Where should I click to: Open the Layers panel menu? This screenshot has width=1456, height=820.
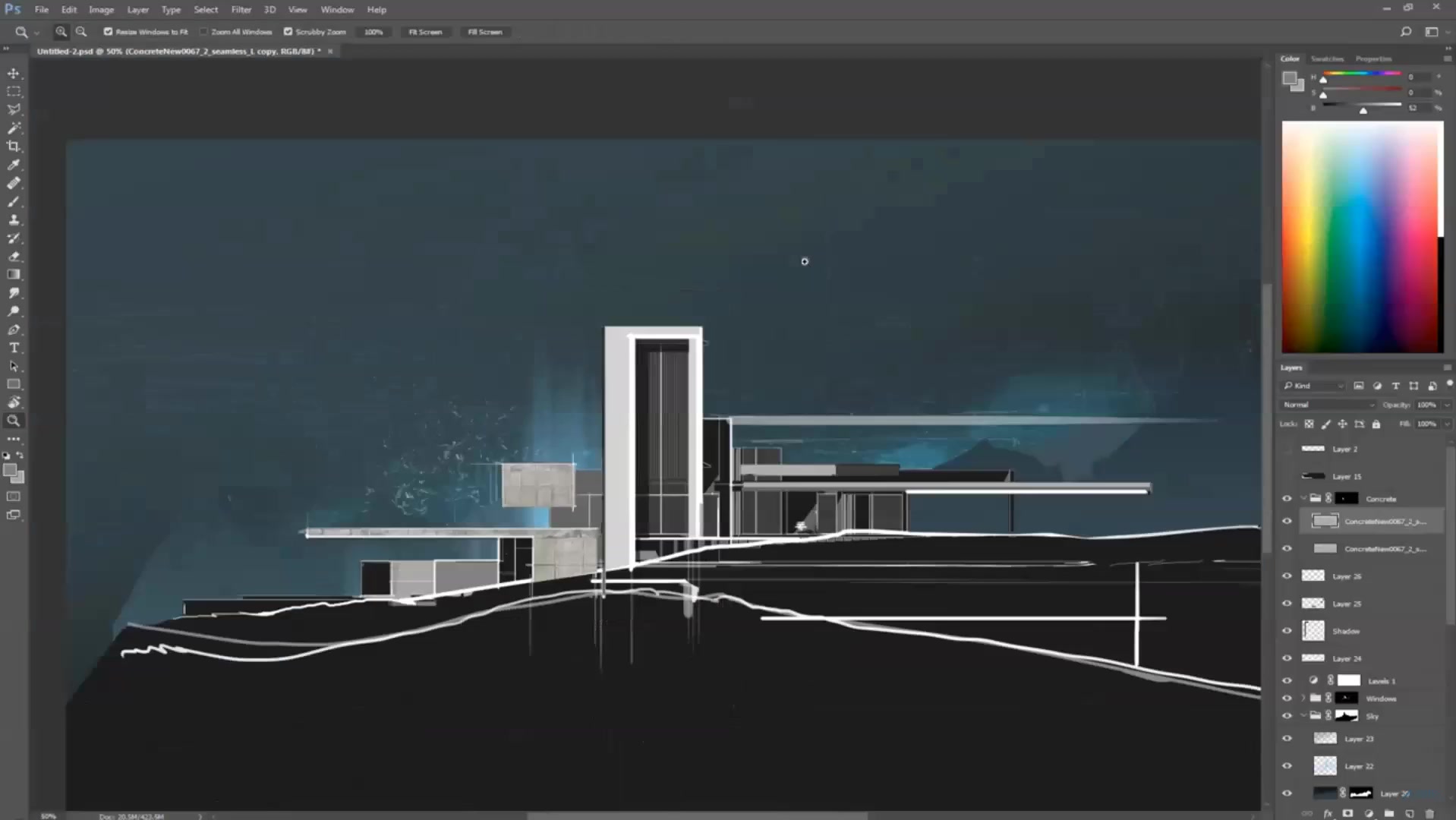1447,367
